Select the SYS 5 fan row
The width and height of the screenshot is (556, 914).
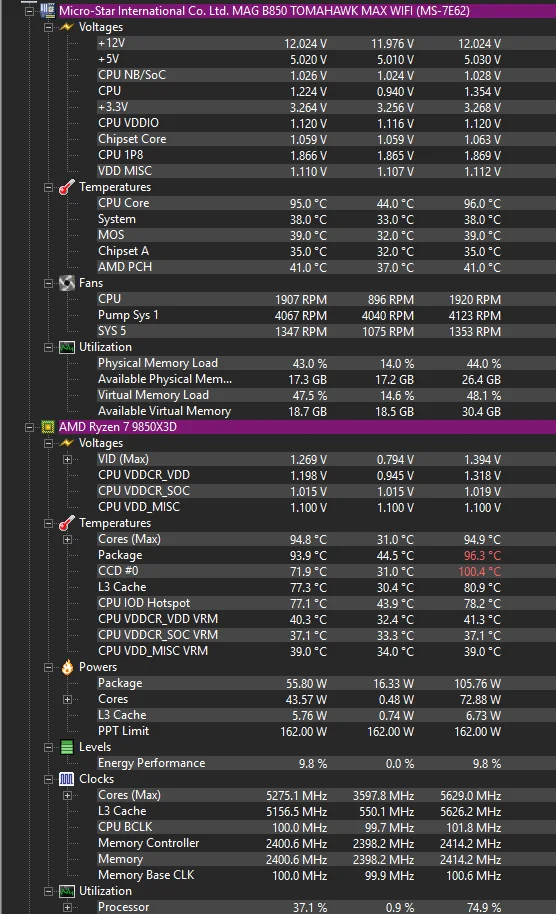tap(326, 331)
